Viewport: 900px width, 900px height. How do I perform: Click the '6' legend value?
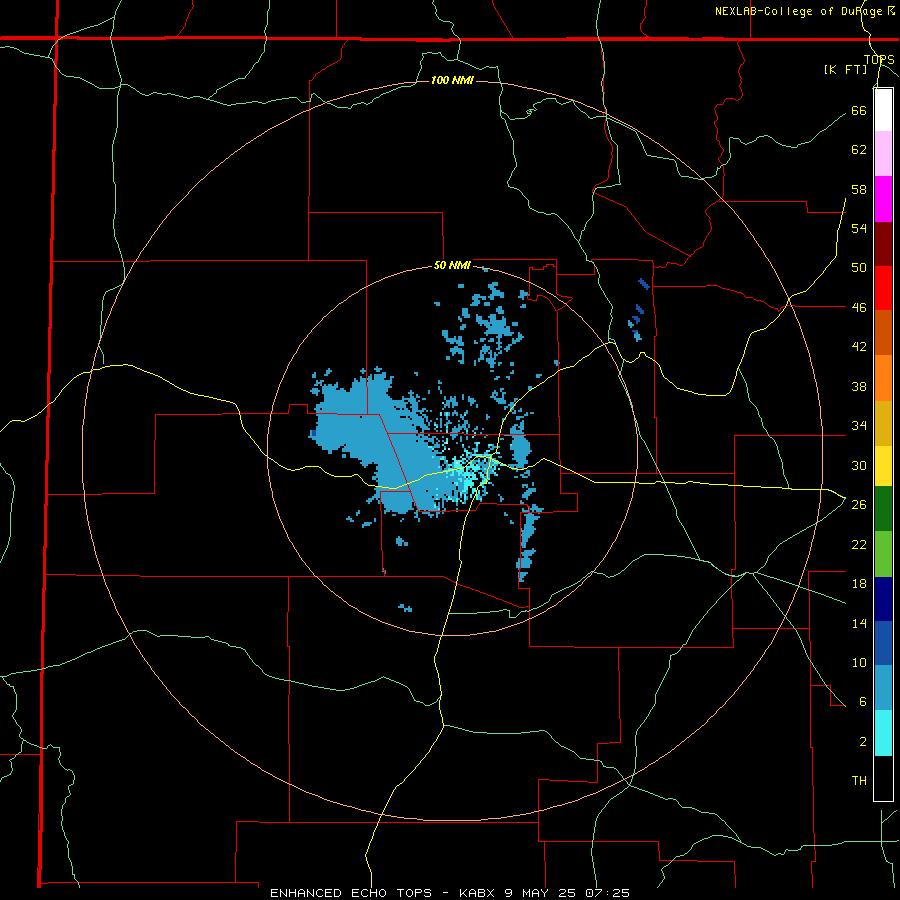[863, 702]
